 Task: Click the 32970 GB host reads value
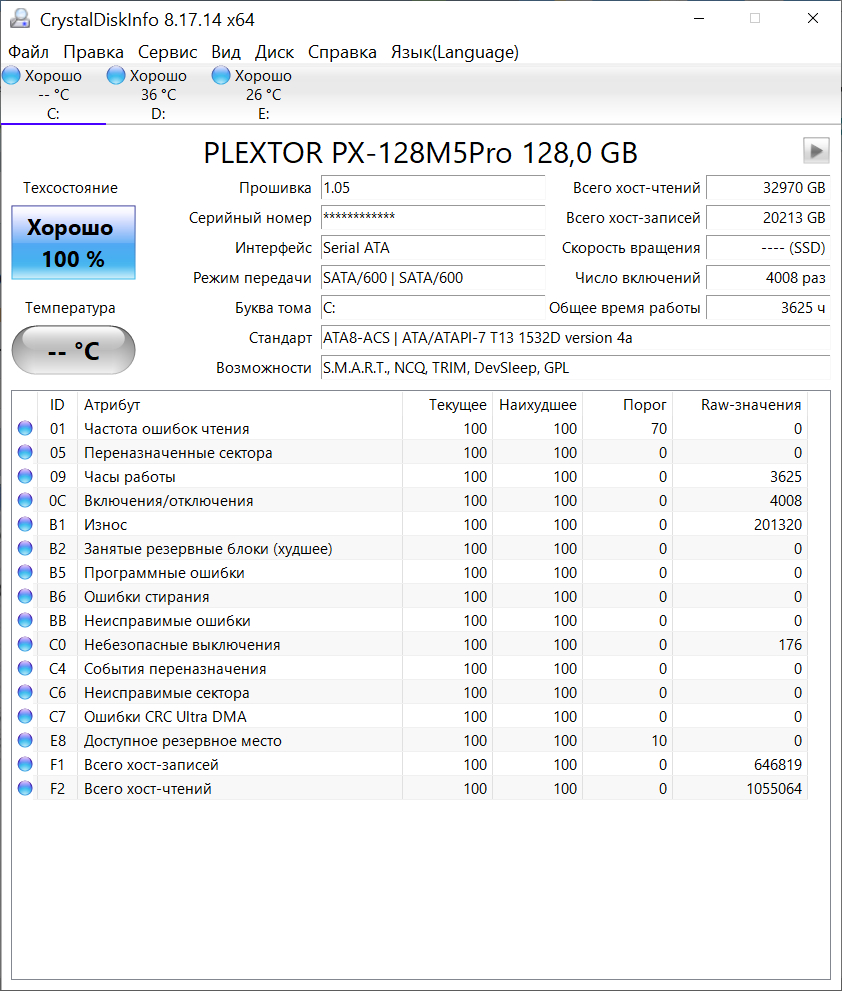pyautogui.click(x=768, y=188)
